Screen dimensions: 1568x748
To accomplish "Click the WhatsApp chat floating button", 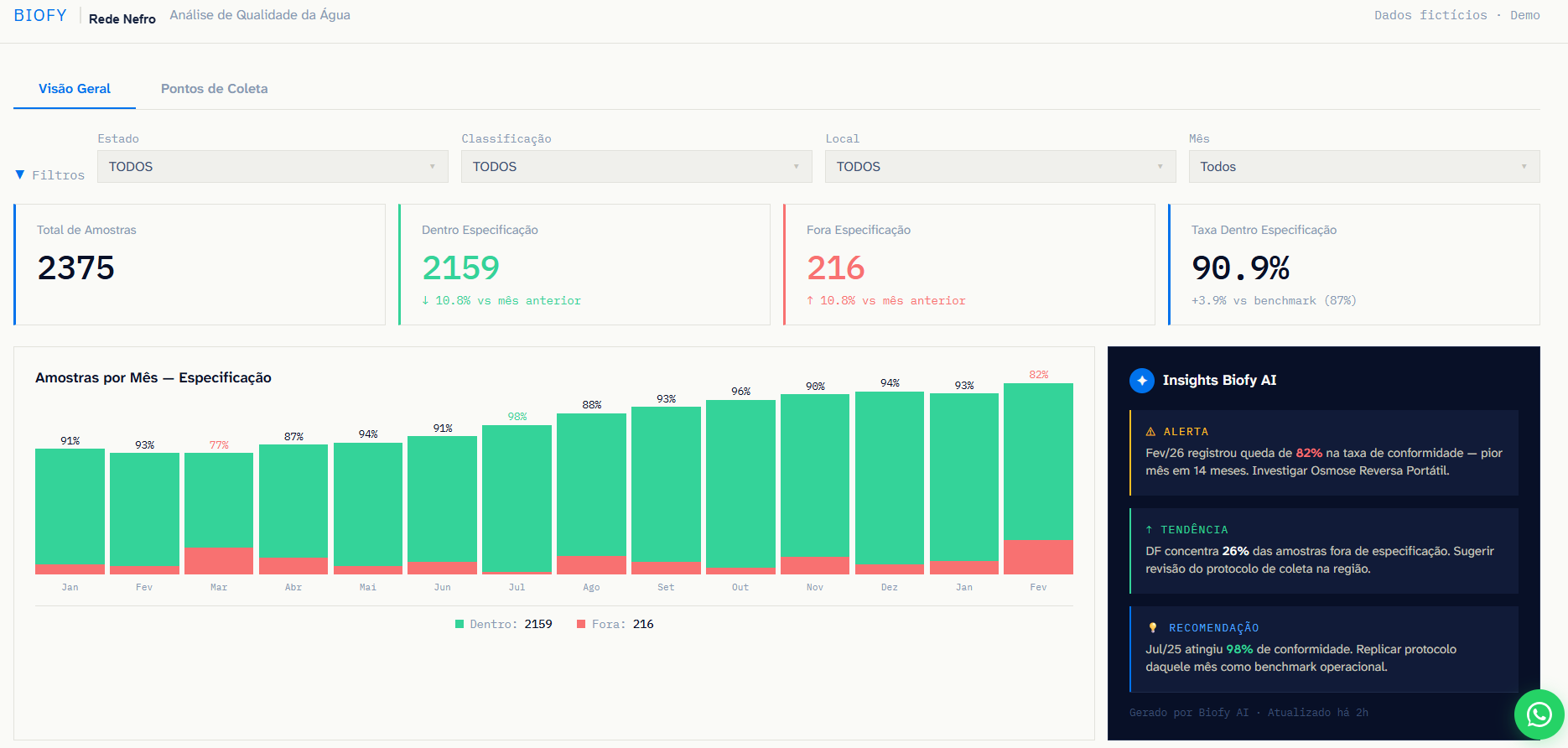I will (1539, 714).
